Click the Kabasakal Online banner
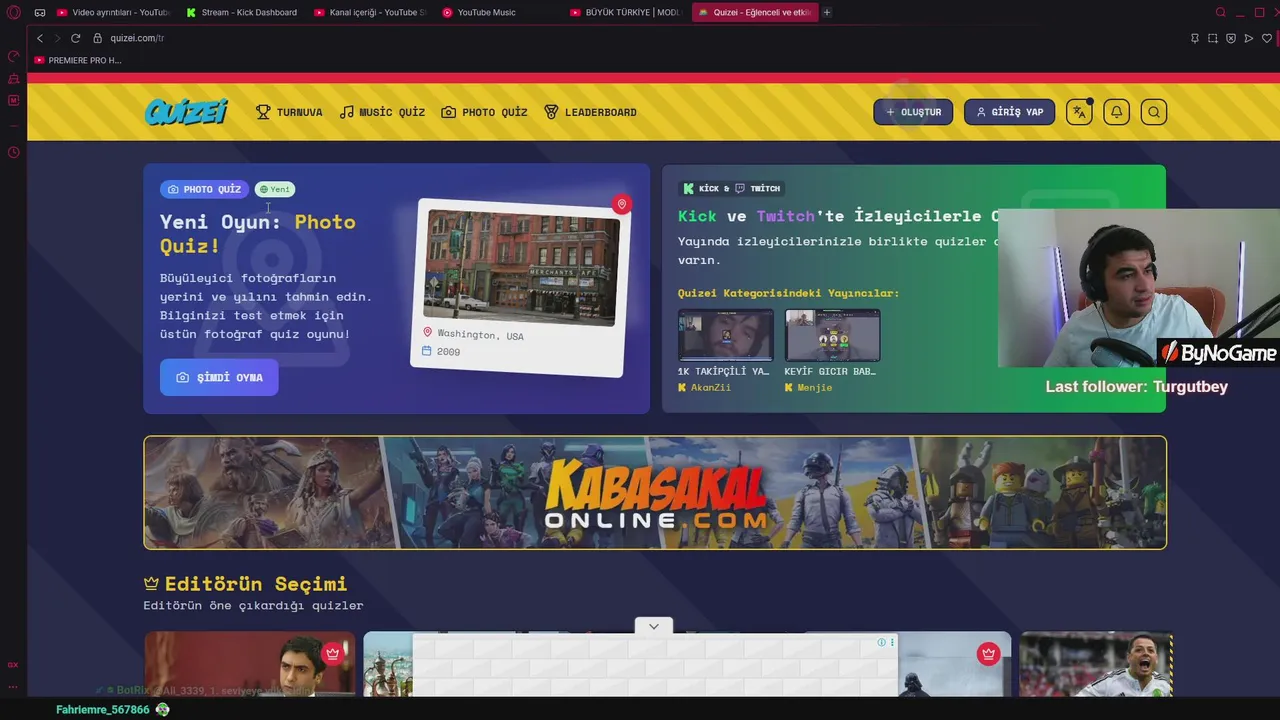 (655, 492)
